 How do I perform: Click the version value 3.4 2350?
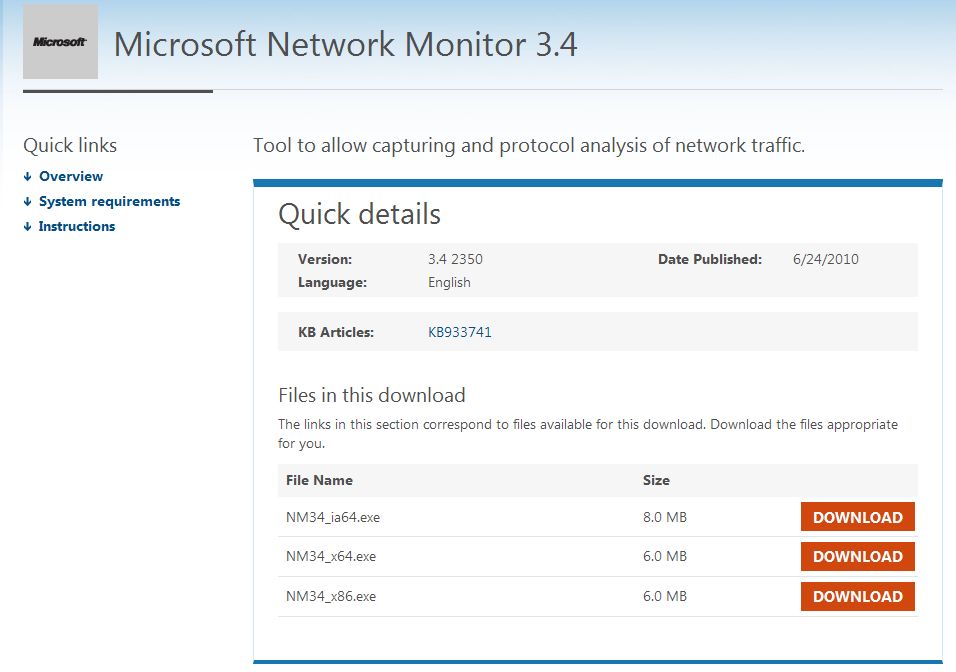455,259
